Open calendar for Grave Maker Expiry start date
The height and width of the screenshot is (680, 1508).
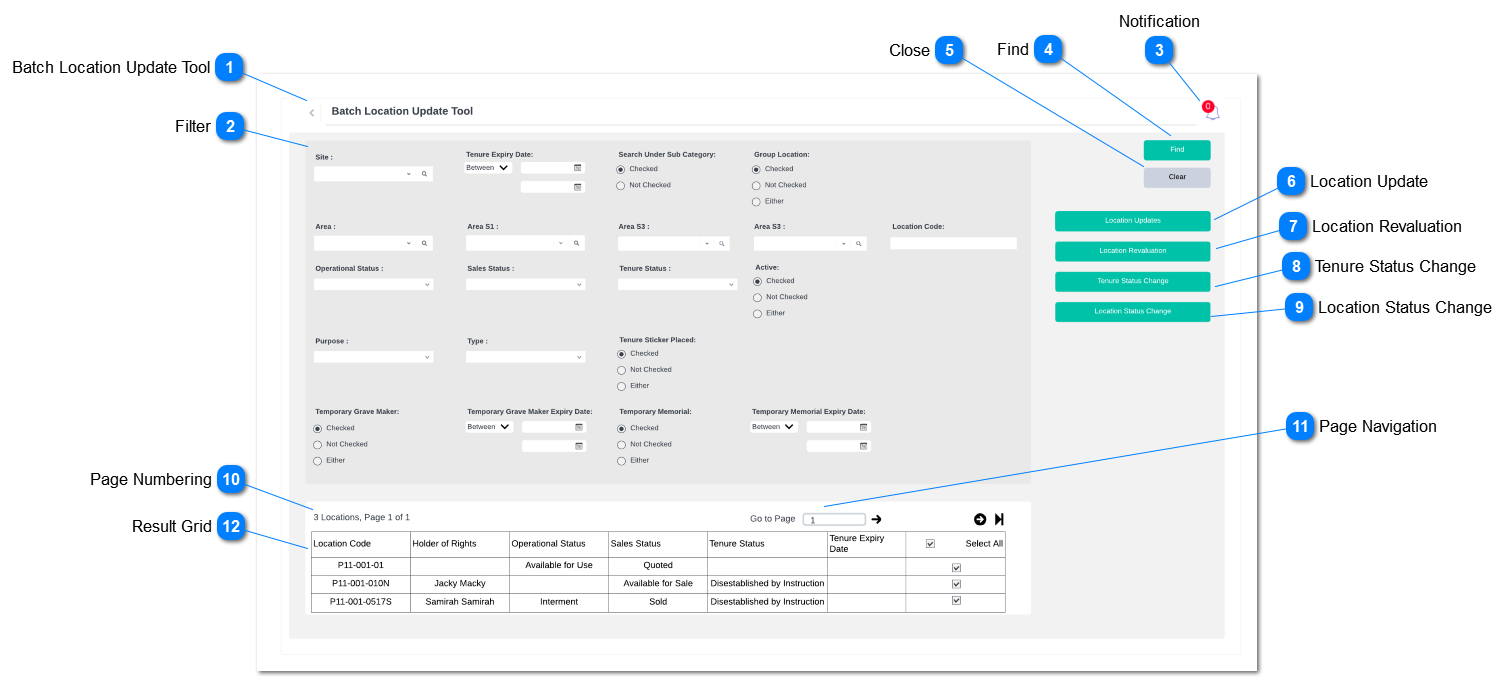pyautogui.click(x=579, y=427)
